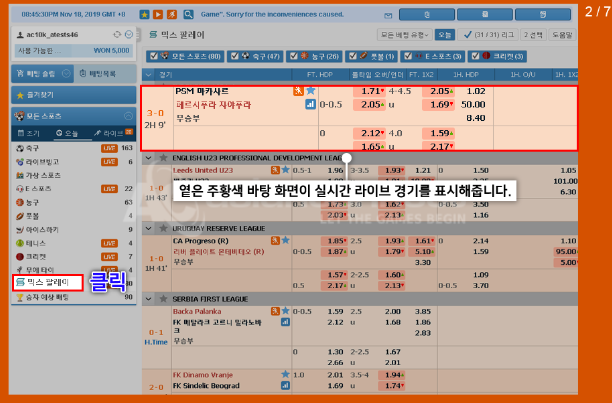Select 축구 in sports sidebar

[32, 148]
